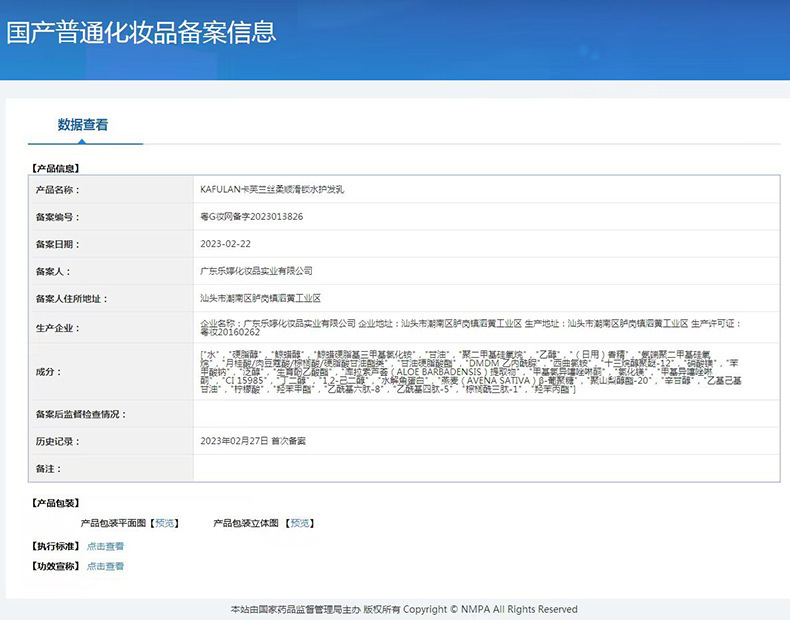Click the NMPA copyright footer text

(404, 609)
